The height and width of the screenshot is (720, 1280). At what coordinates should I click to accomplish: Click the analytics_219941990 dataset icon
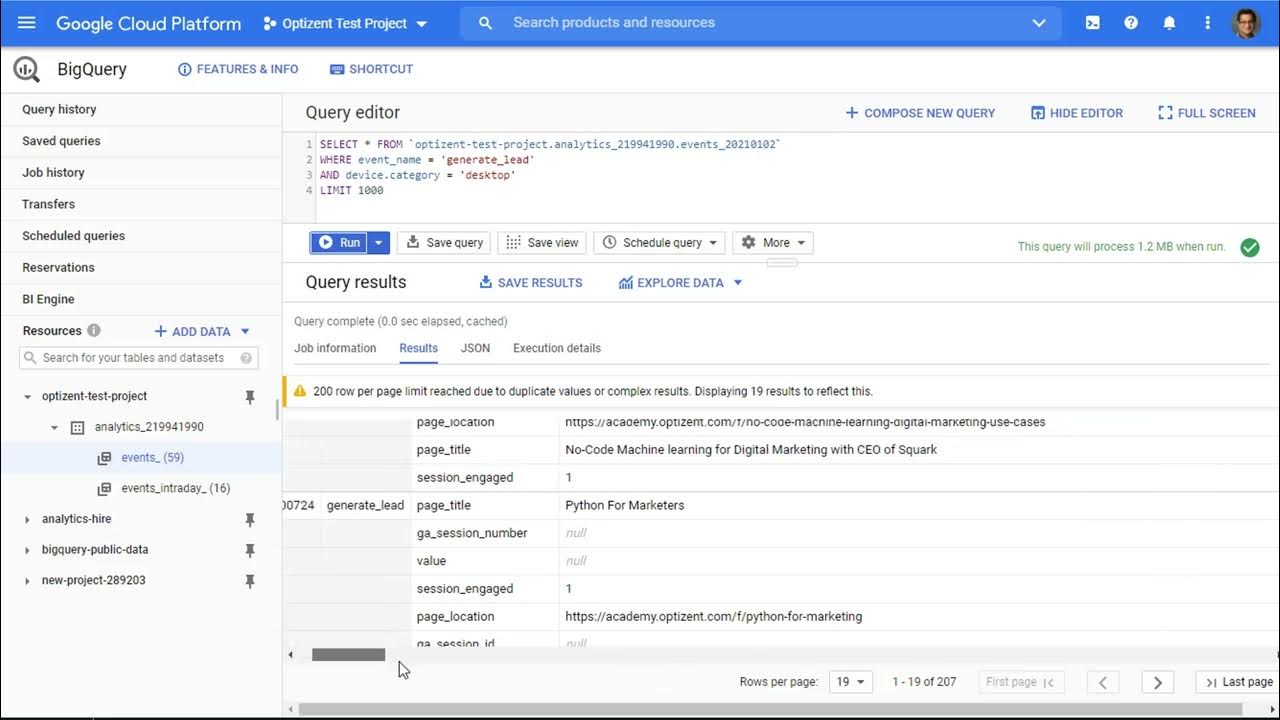pos(78,427)
